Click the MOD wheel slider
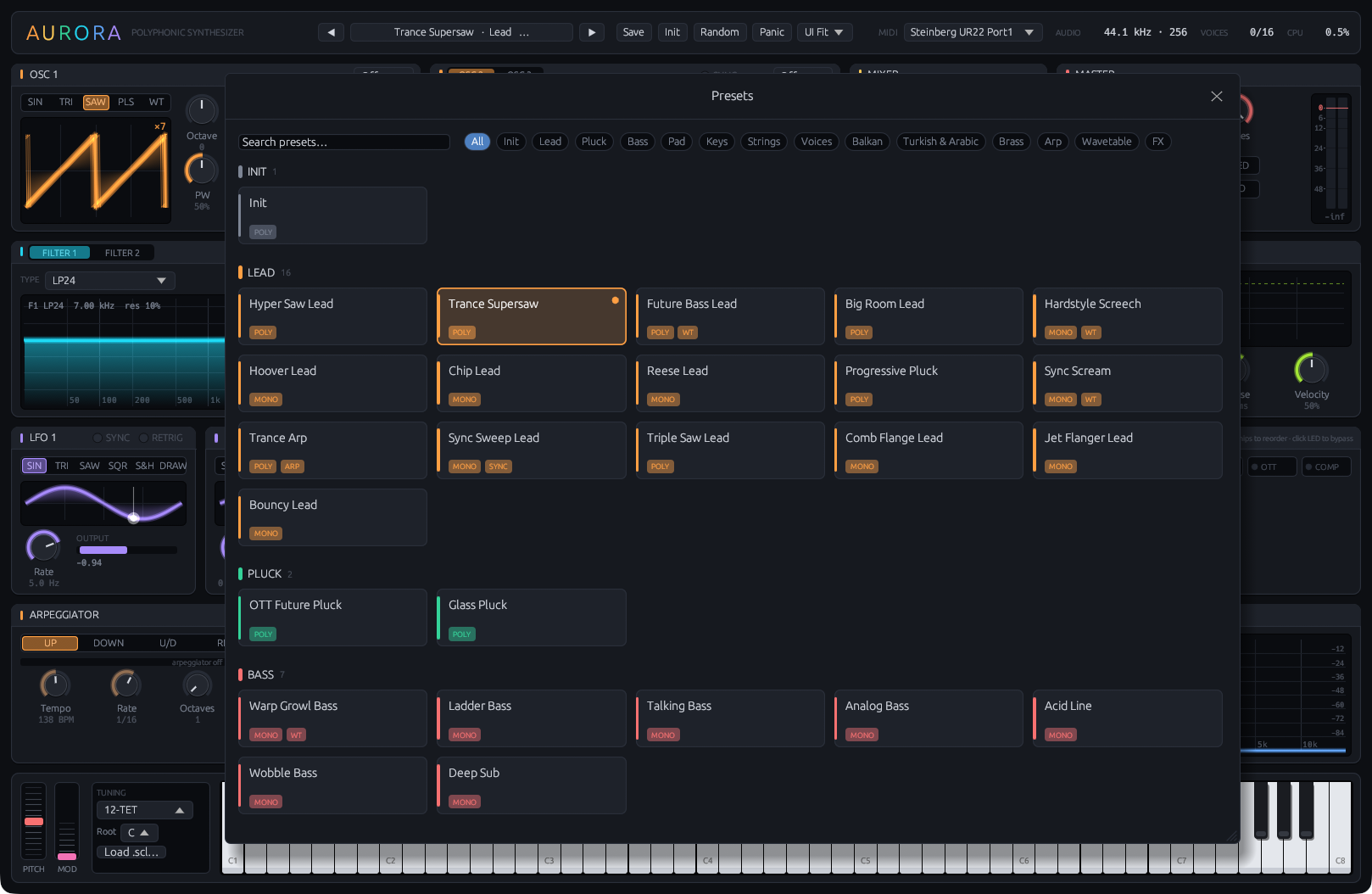 point(67,821)
